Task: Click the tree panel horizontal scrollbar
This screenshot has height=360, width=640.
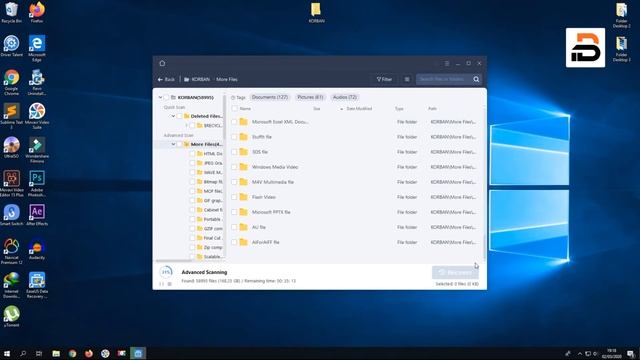Action: 175,261
